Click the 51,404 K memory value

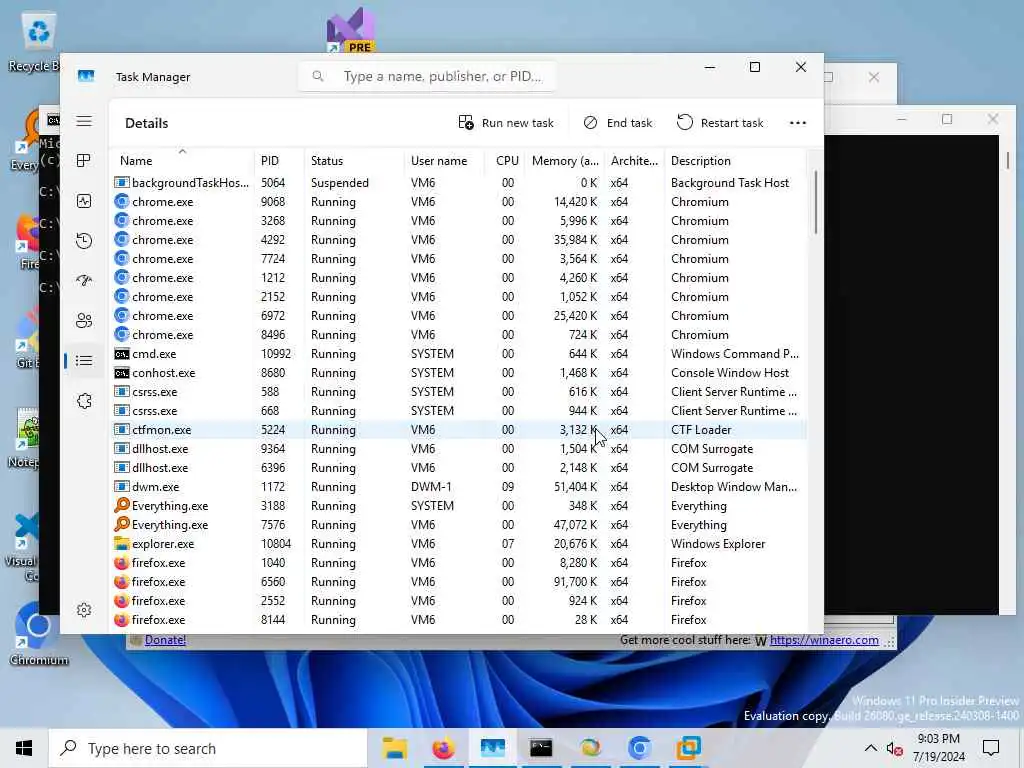point(575,487)
